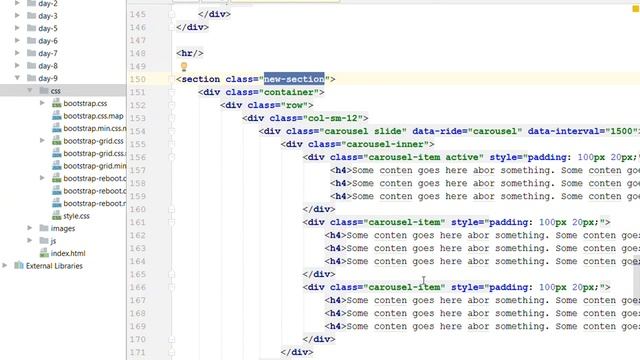The height and width of the screenshot is (360, 640).
Task: Click the <hr/> tag on line 148
Action: (x=190, y=53)
